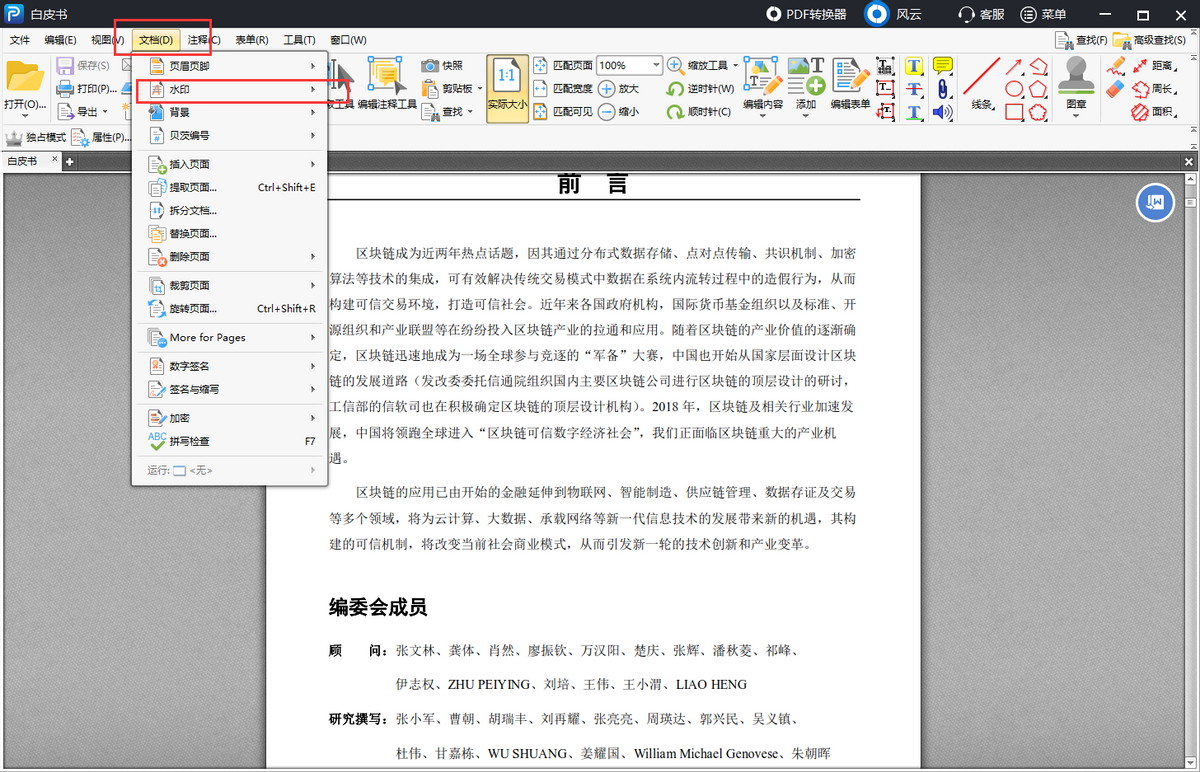This screenshot has height=772, width=1200.
Task: Select the 编辑表单 tool icon
Action: [850, 76]
